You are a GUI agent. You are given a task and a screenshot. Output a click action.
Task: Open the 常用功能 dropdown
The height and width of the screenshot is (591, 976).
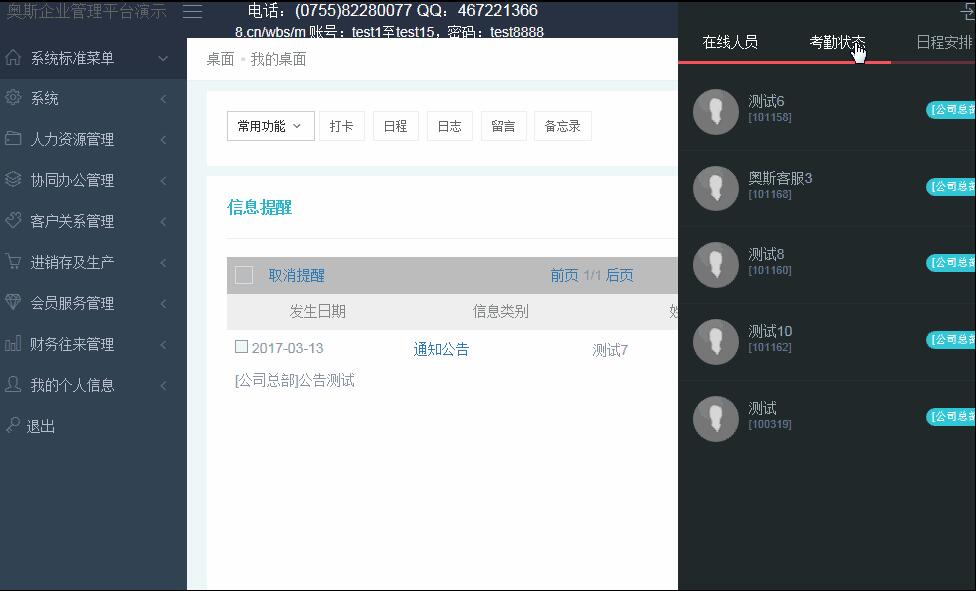(271, 126)
